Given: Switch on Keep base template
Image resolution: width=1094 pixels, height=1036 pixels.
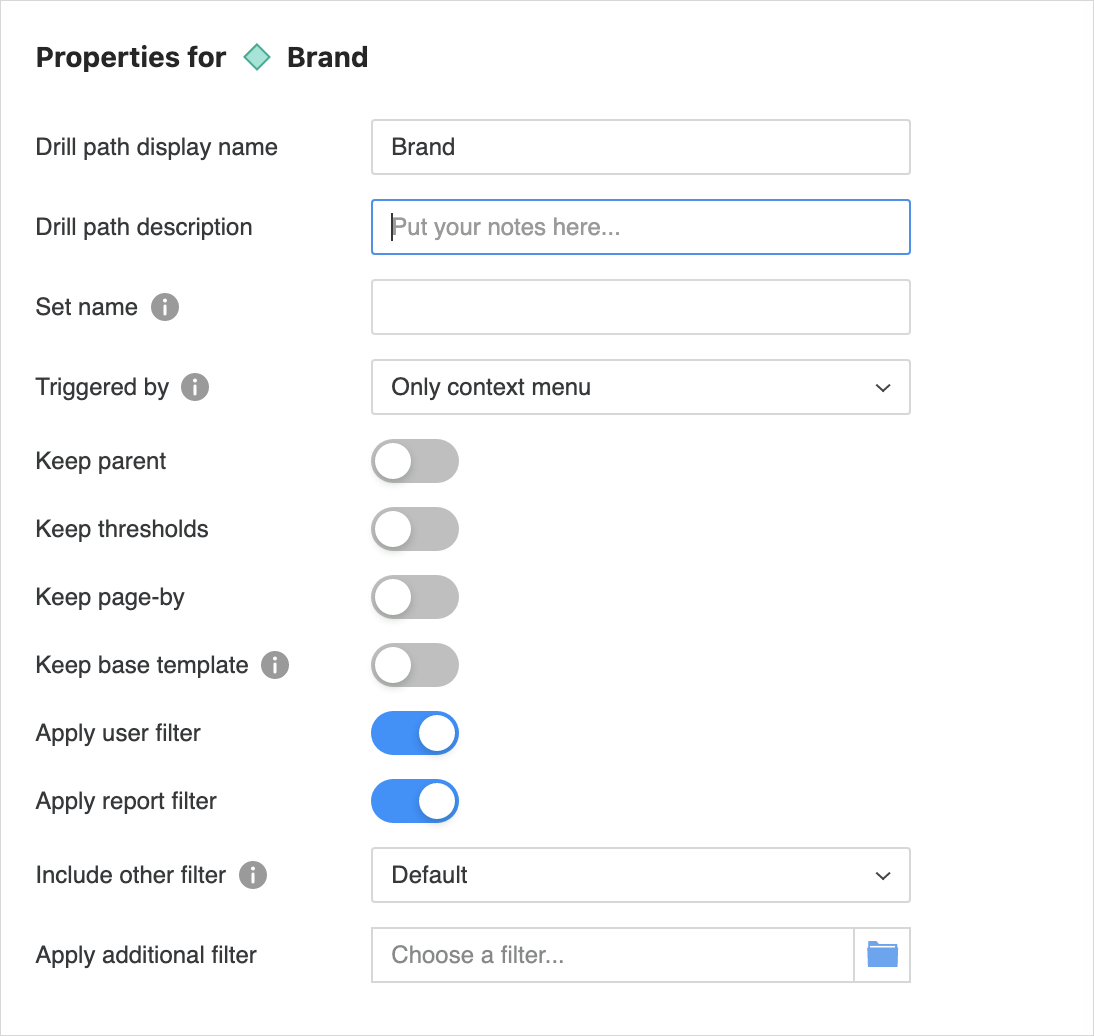Looking at the screenshot, I should point(414,665).
